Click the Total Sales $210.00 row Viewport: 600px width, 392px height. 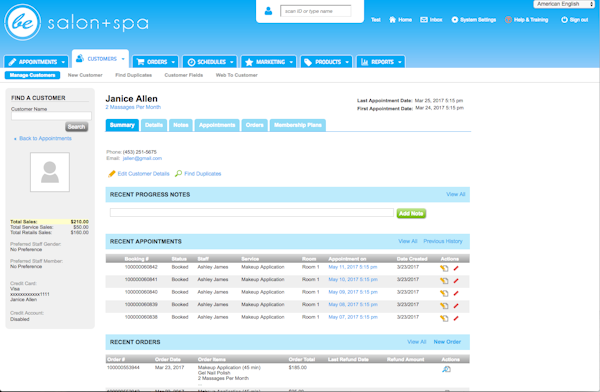pyautogui.click(x=49, y=222)
